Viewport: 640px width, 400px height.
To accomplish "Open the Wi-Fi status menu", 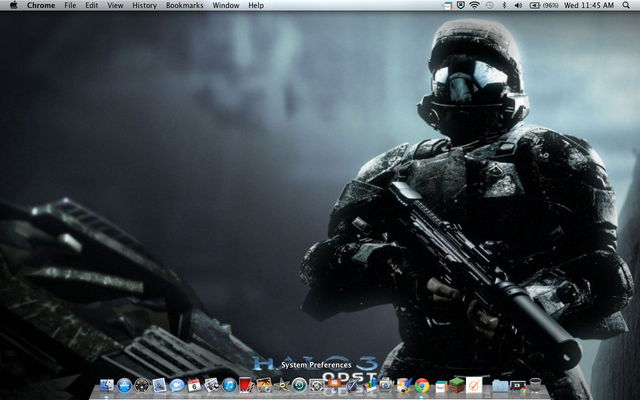I will click(474, 5).
